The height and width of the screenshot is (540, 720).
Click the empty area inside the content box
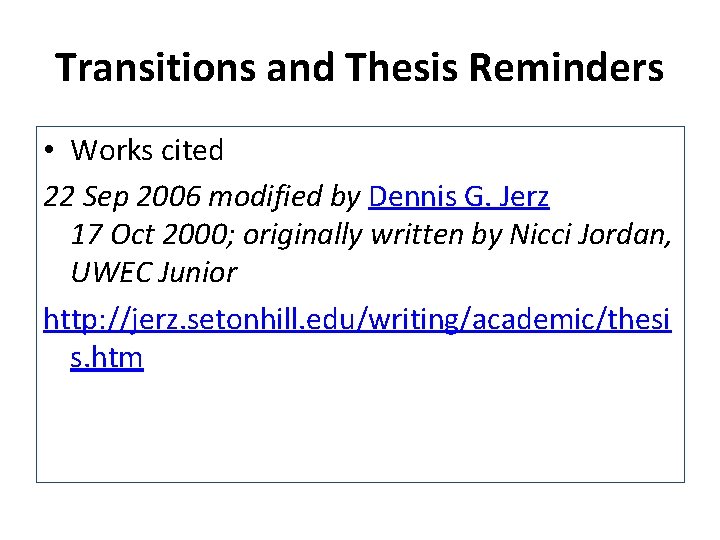point(360,430)
